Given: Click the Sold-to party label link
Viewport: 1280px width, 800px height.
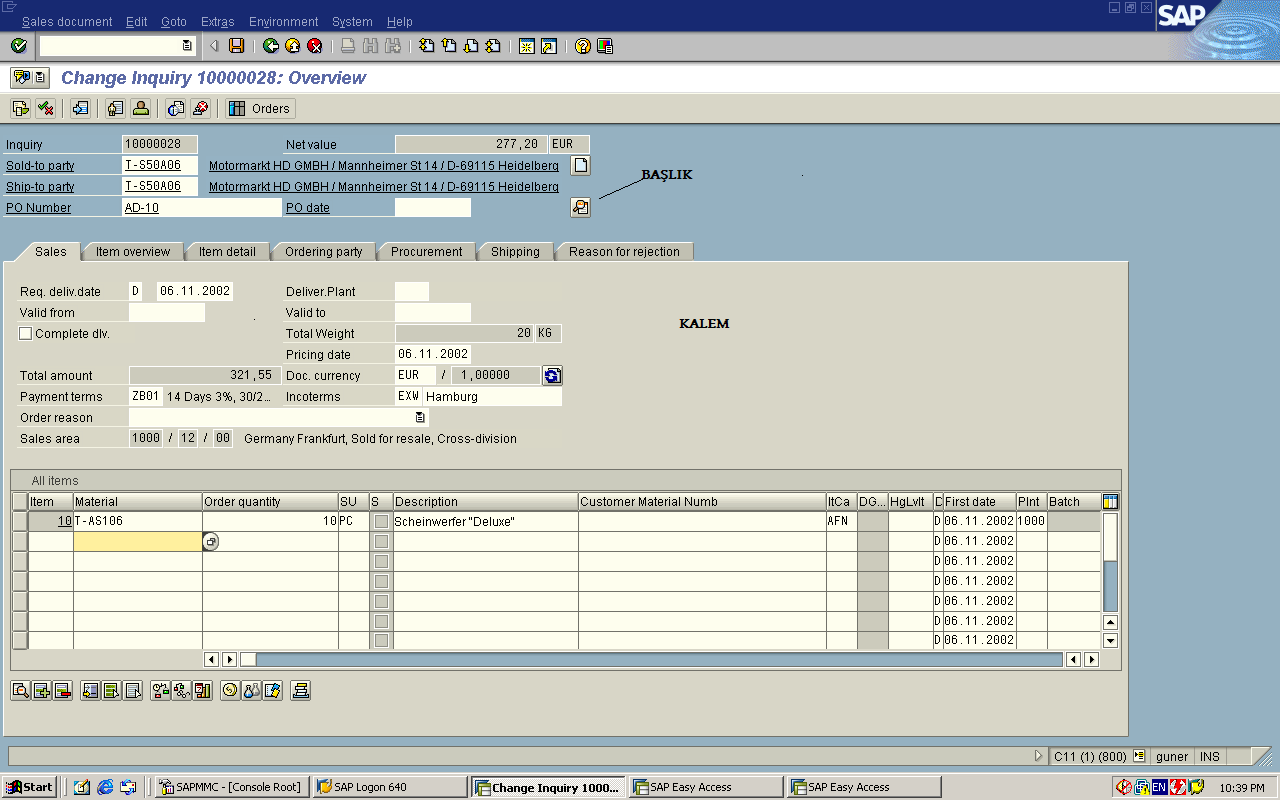Looking at the screenshot, I should [40, 166].
